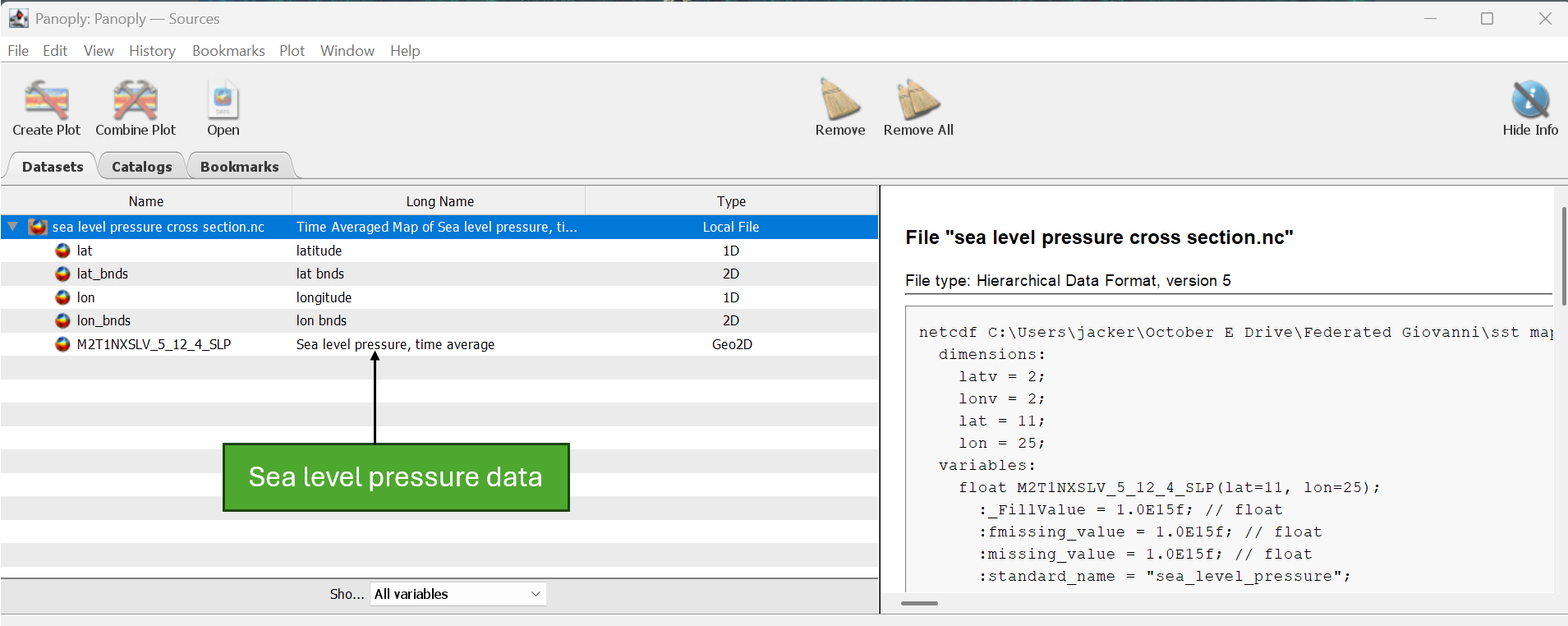Switch to the Bookmarks tab
Viewport: 1568px width, 626px height.
point(240,166)
